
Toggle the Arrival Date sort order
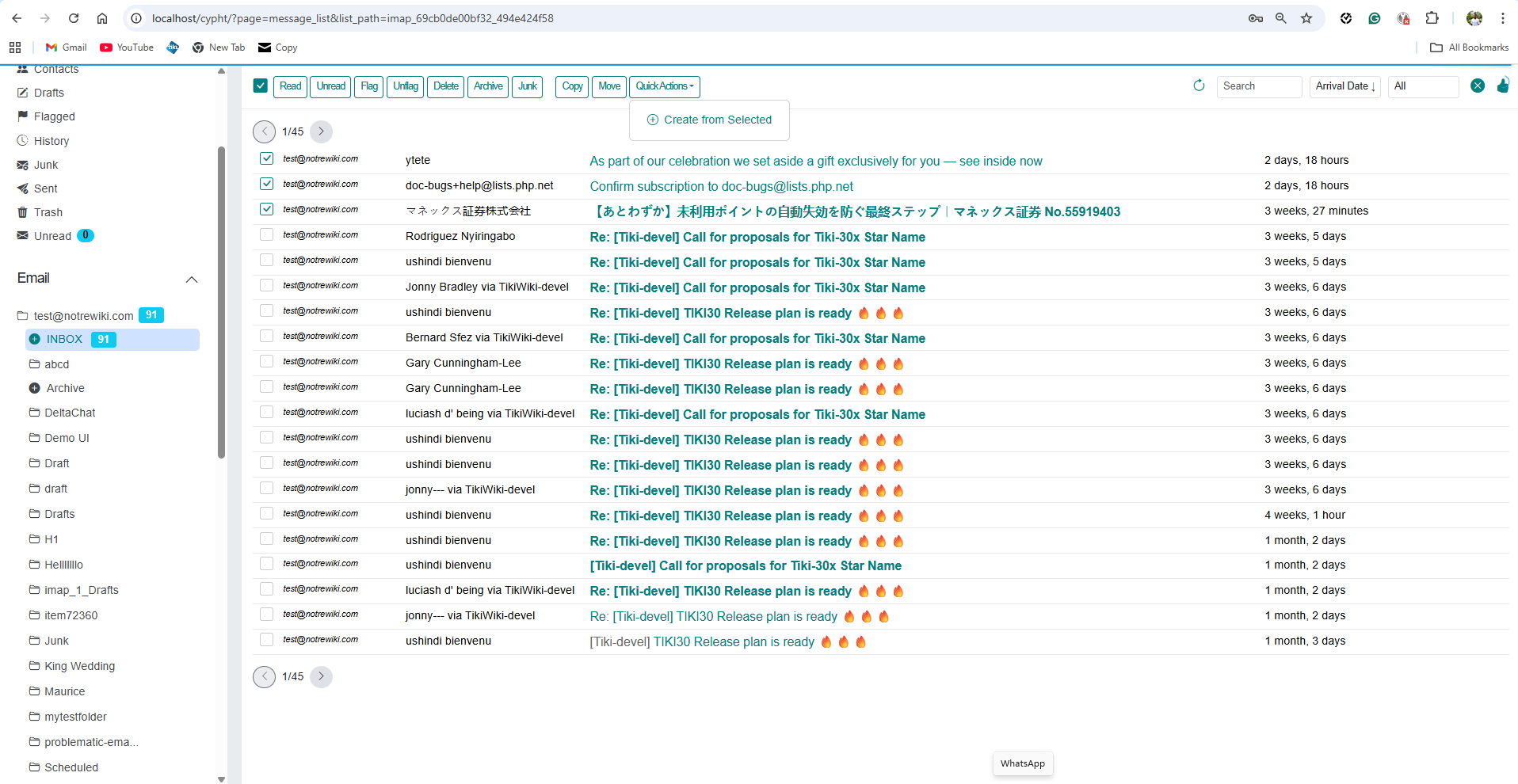[1344, 86]
